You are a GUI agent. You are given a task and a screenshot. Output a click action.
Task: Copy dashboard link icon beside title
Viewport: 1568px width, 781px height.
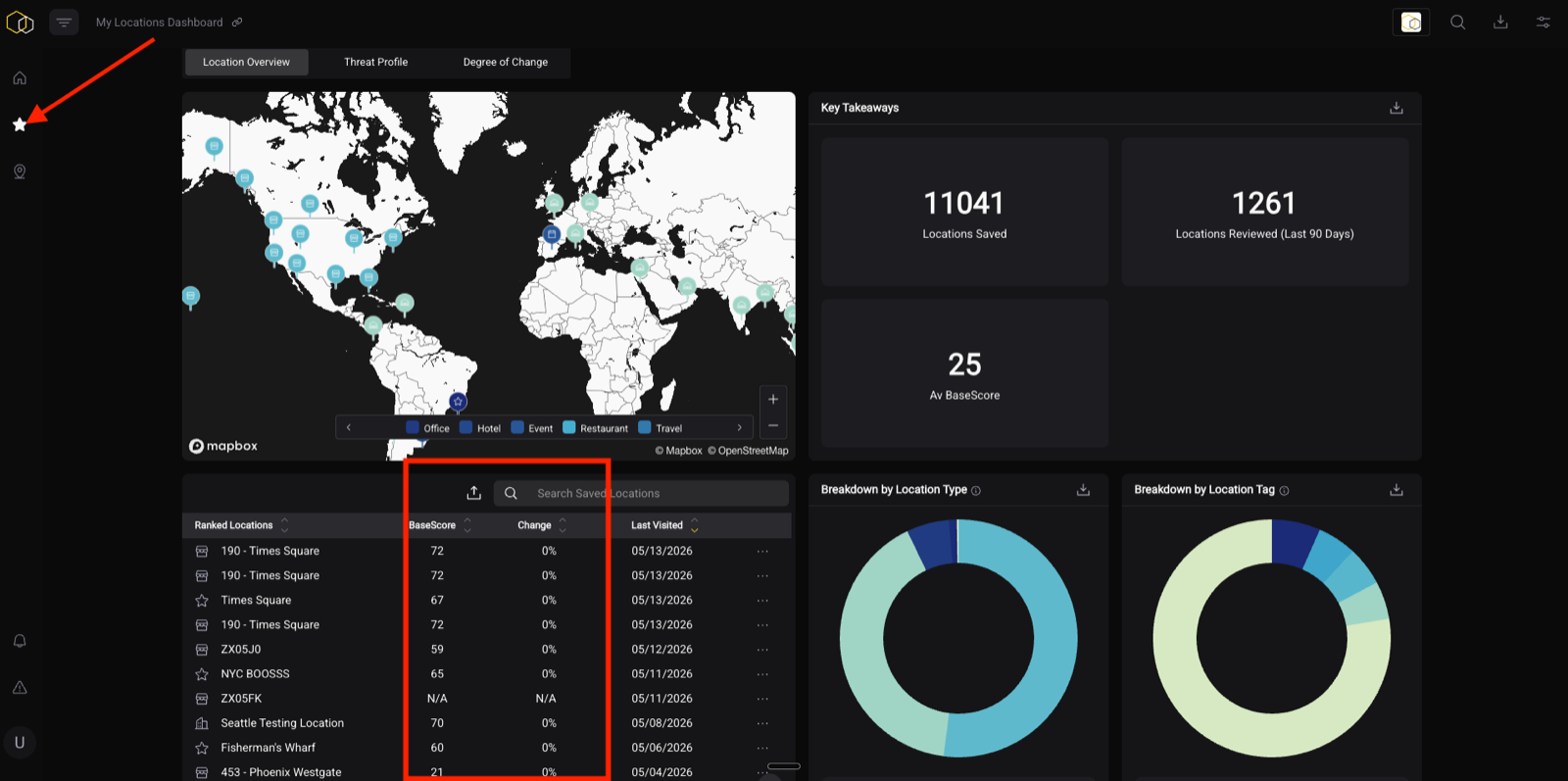point(237,22)
